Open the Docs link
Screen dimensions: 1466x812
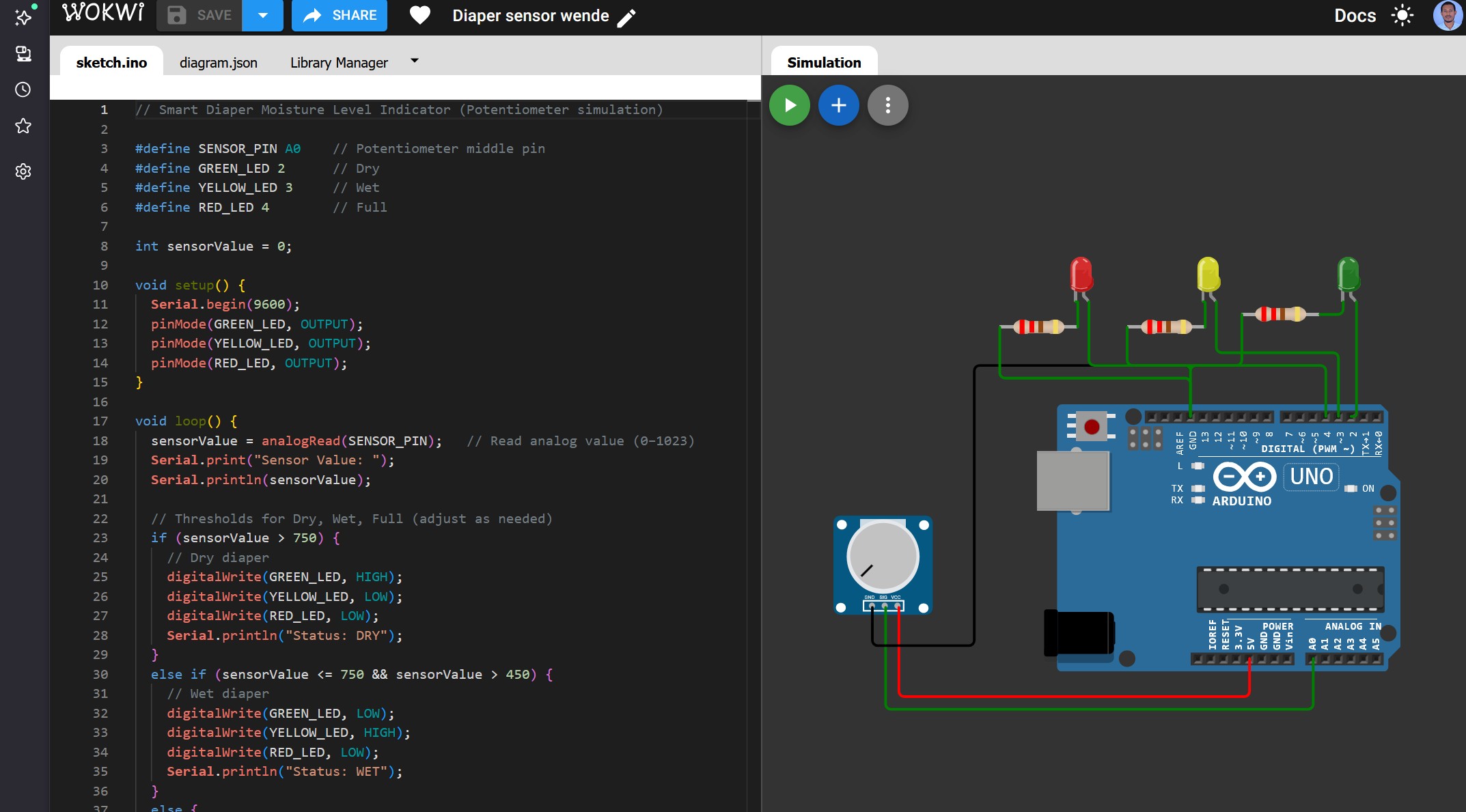[1355, 16]
